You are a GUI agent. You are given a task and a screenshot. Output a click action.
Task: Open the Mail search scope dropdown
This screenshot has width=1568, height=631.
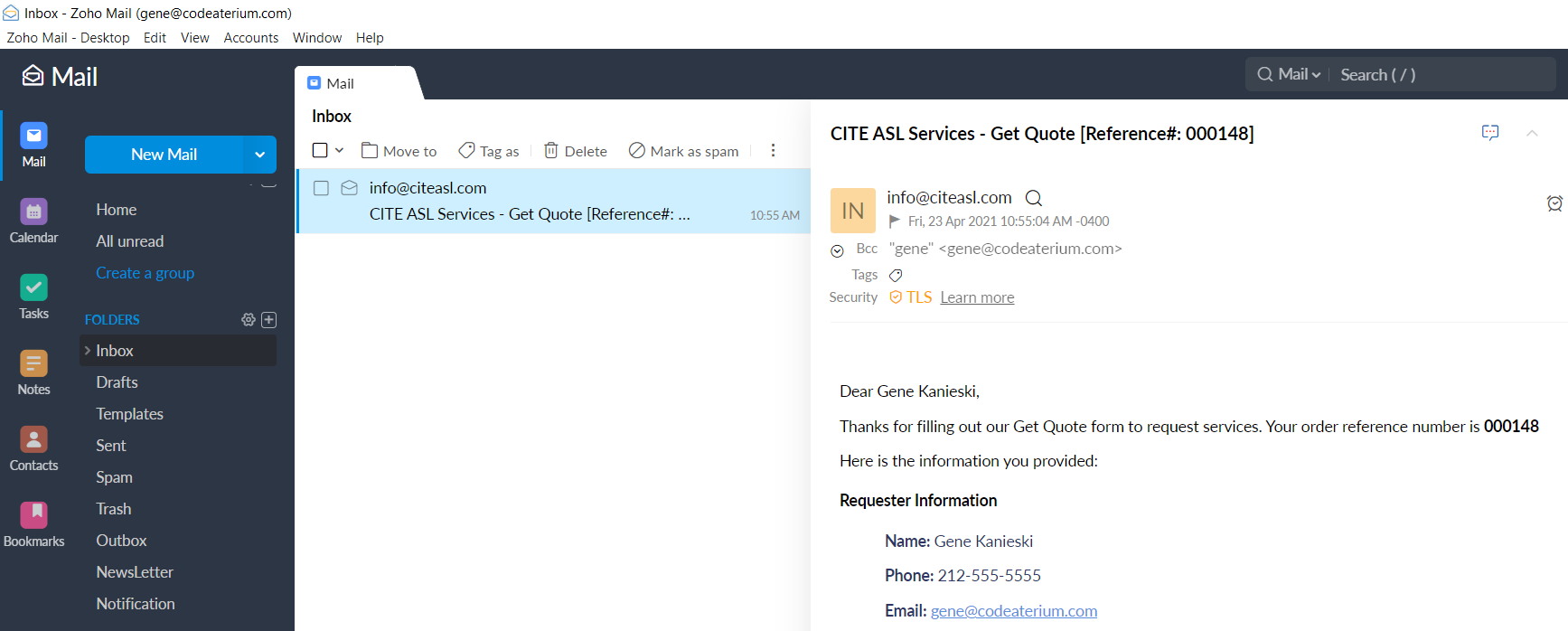tap(1300, 75)
